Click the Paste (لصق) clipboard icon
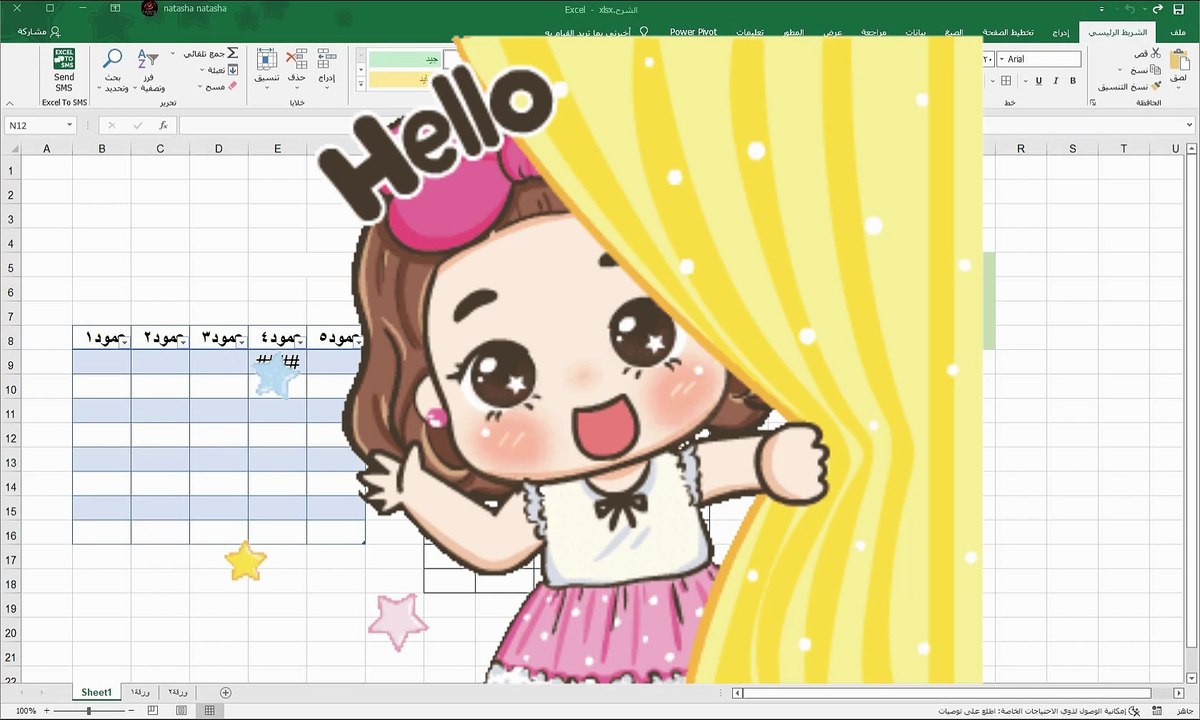 click(x=1178, y=58)
